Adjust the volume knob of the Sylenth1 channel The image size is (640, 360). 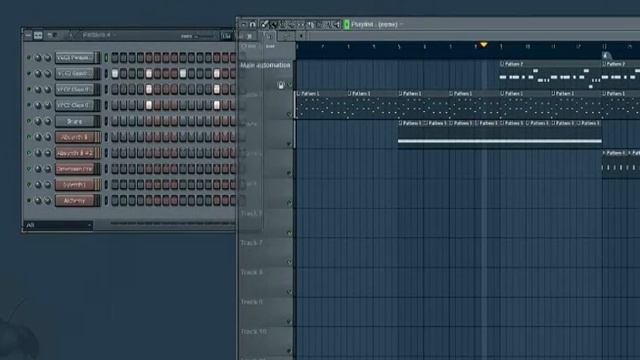(48, 184)
